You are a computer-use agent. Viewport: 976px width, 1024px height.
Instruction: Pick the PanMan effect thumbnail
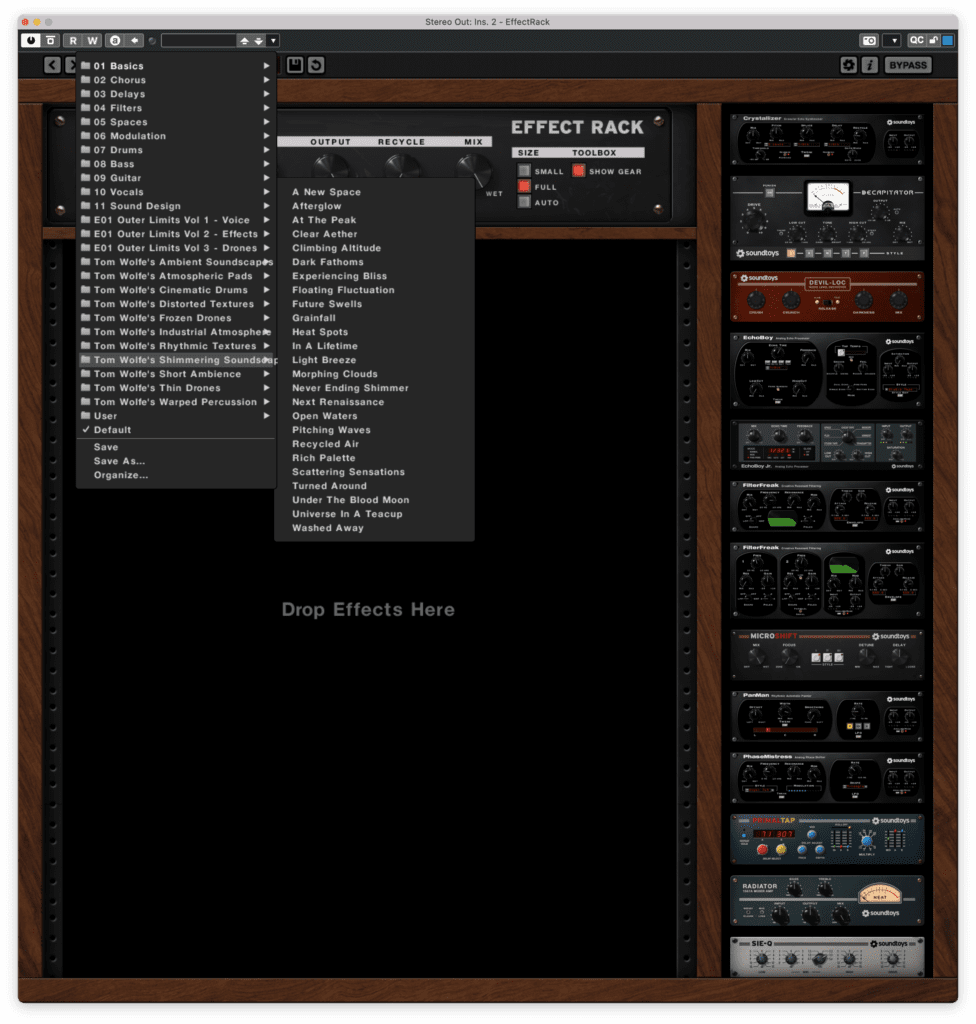tap(827, 716)
